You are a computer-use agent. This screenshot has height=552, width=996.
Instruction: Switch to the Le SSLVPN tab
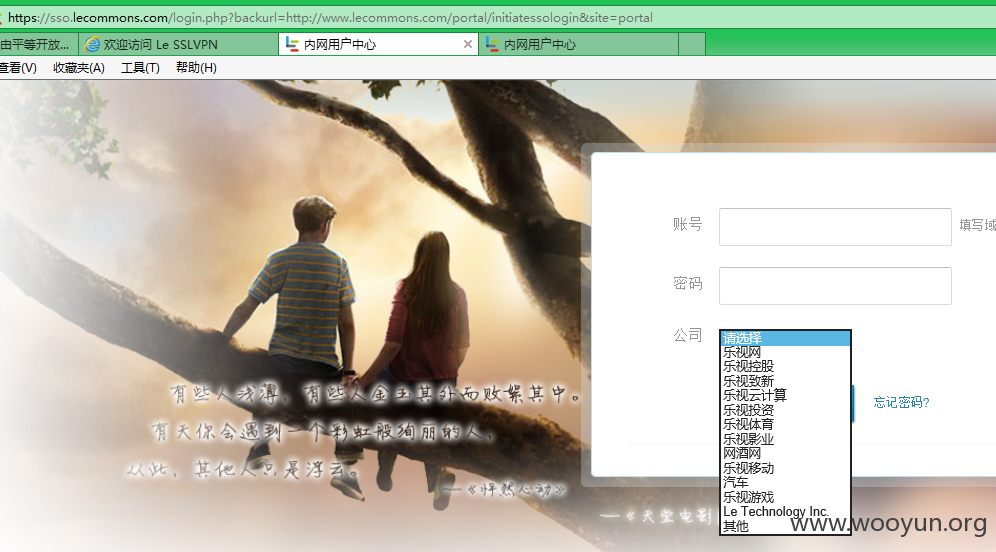(178, 44)
